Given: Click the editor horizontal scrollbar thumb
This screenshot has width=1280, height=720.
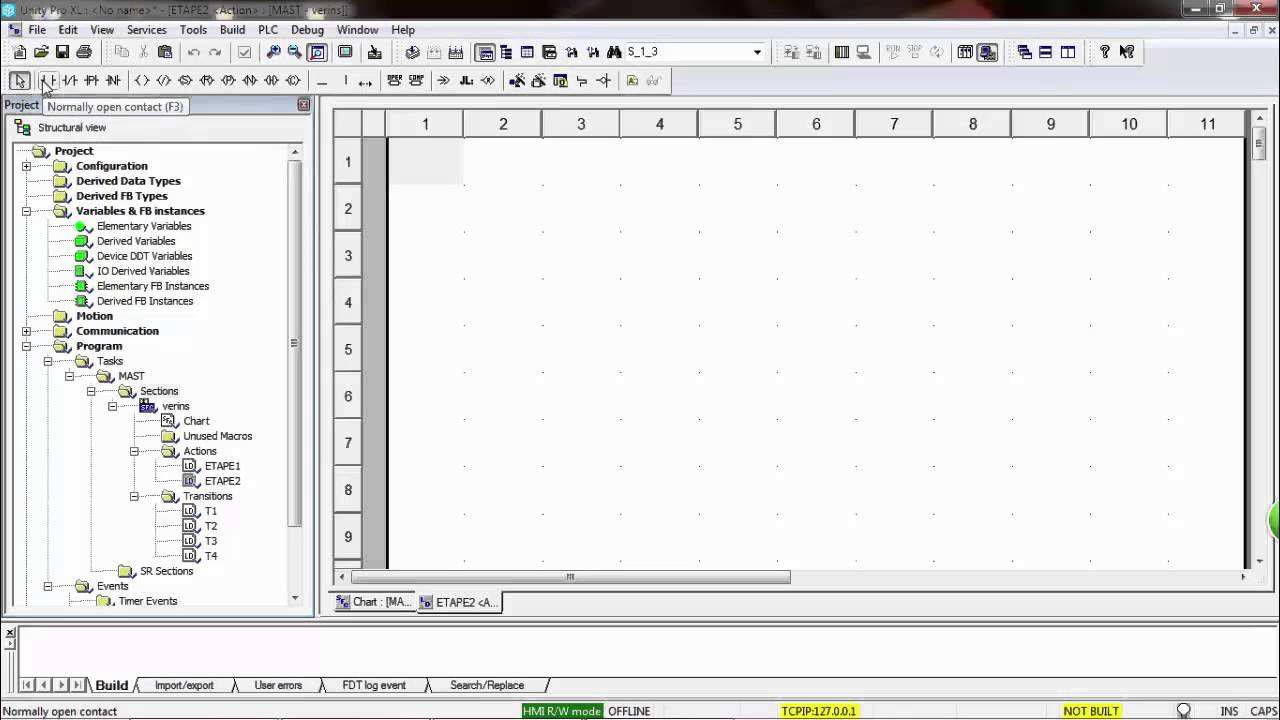Looking at the screenshot, I should pyautogui.click(x=570, y=577).
